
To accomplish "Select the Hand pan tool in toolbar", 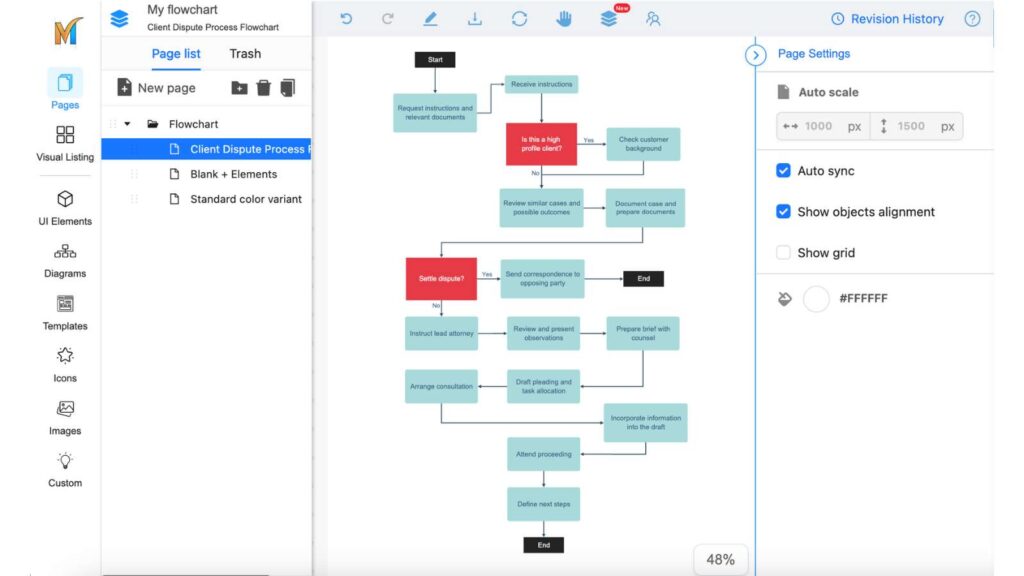I will (563, 18).
